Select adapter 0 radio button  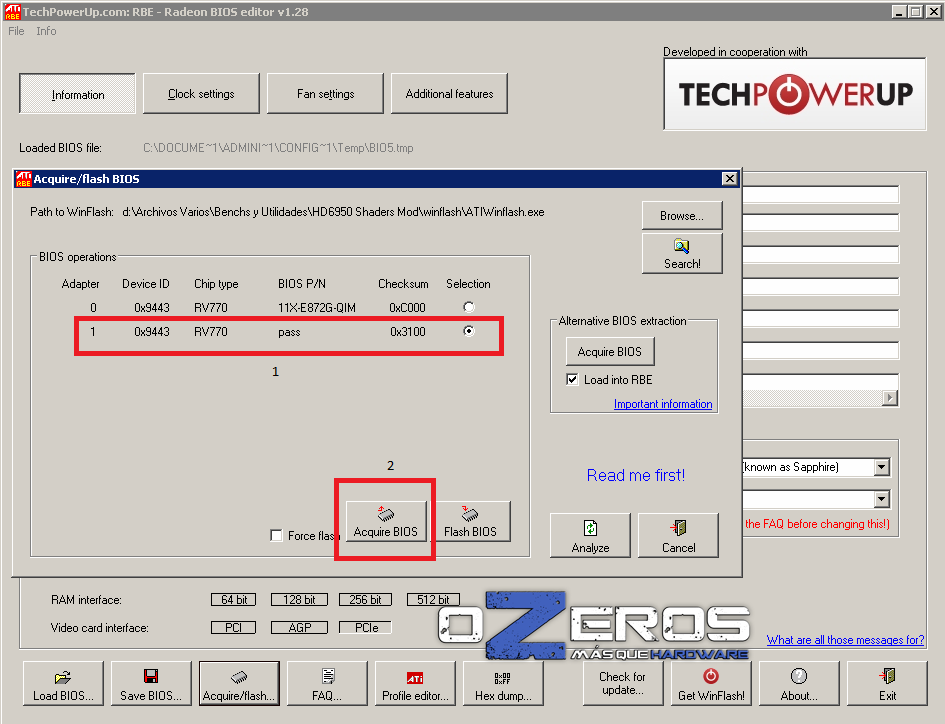(x=469, y=307)
